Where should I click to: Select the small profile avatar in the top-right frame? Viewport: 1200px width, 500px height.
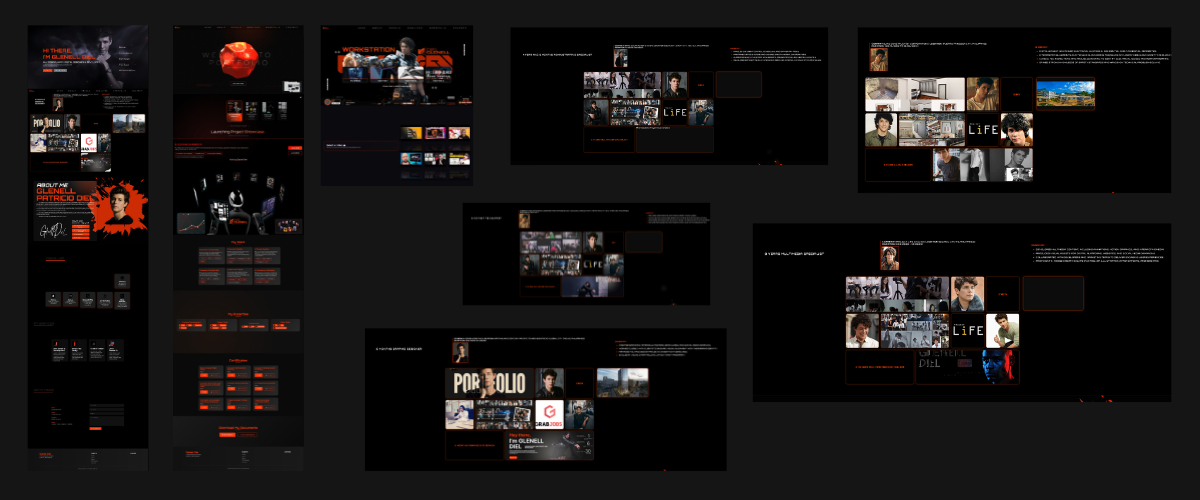point(879,60)
